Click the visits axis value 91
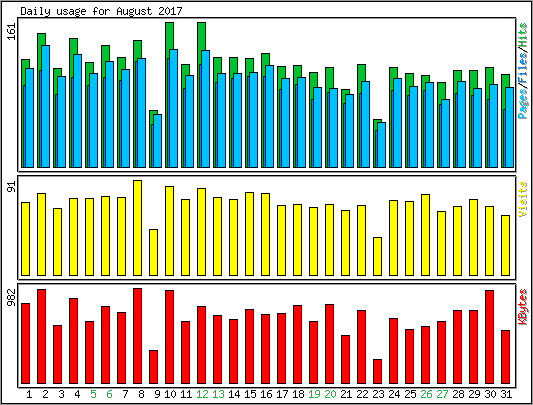This screenshot has height=405, width=533. 12,187
